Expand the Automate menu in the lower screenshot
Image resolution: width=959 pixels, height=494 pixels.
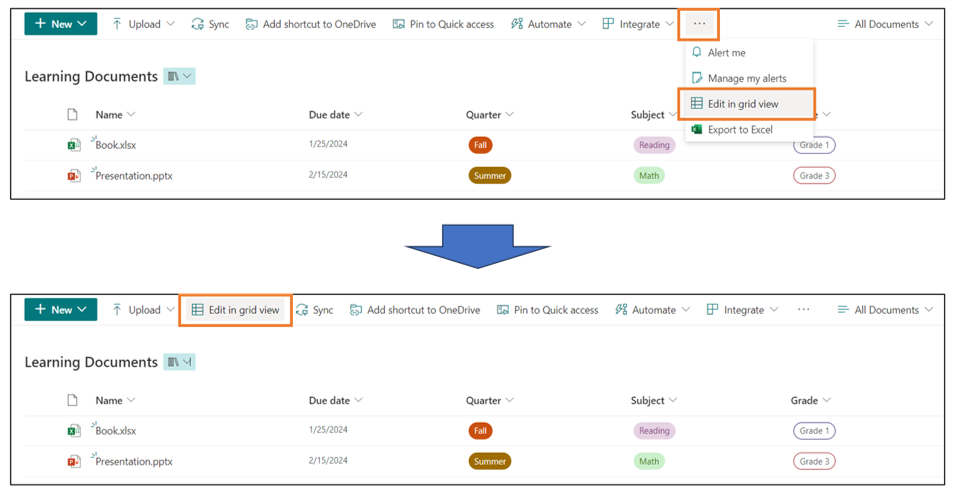[653, 309]
